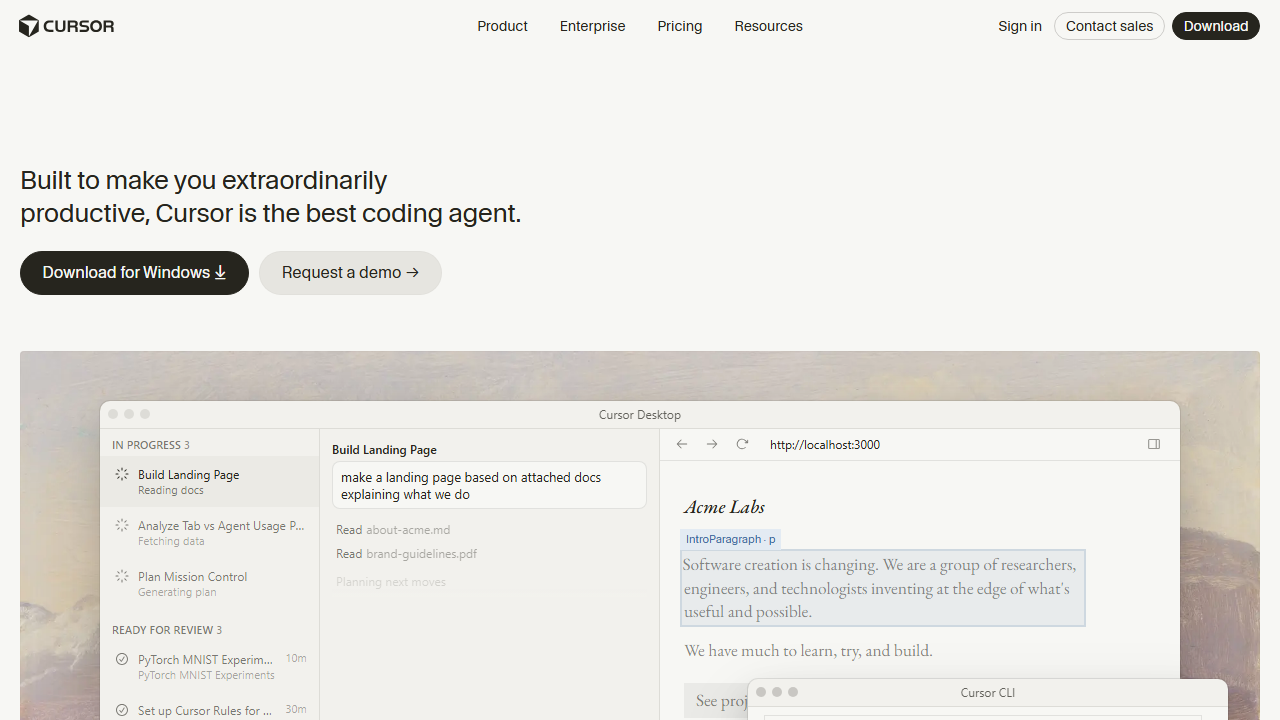
Task: Click the 'Planning next moves' status line
Action: pos(391,582)
